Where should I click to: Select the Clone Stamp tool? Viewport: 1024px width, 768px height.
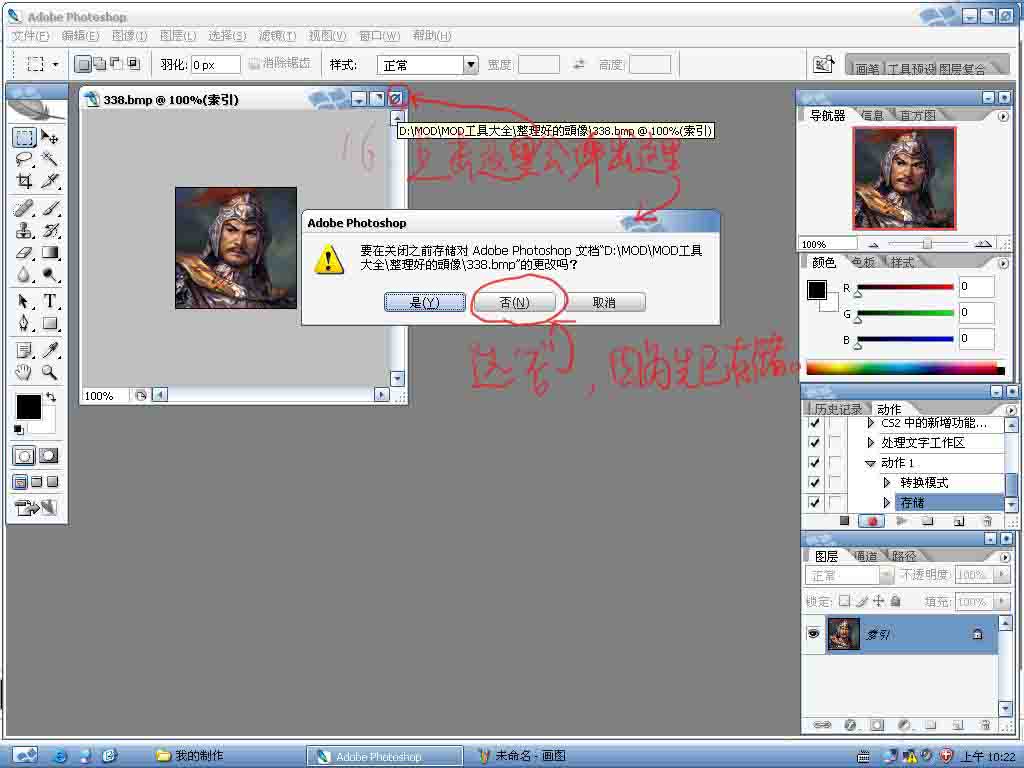tap(24, 230)
